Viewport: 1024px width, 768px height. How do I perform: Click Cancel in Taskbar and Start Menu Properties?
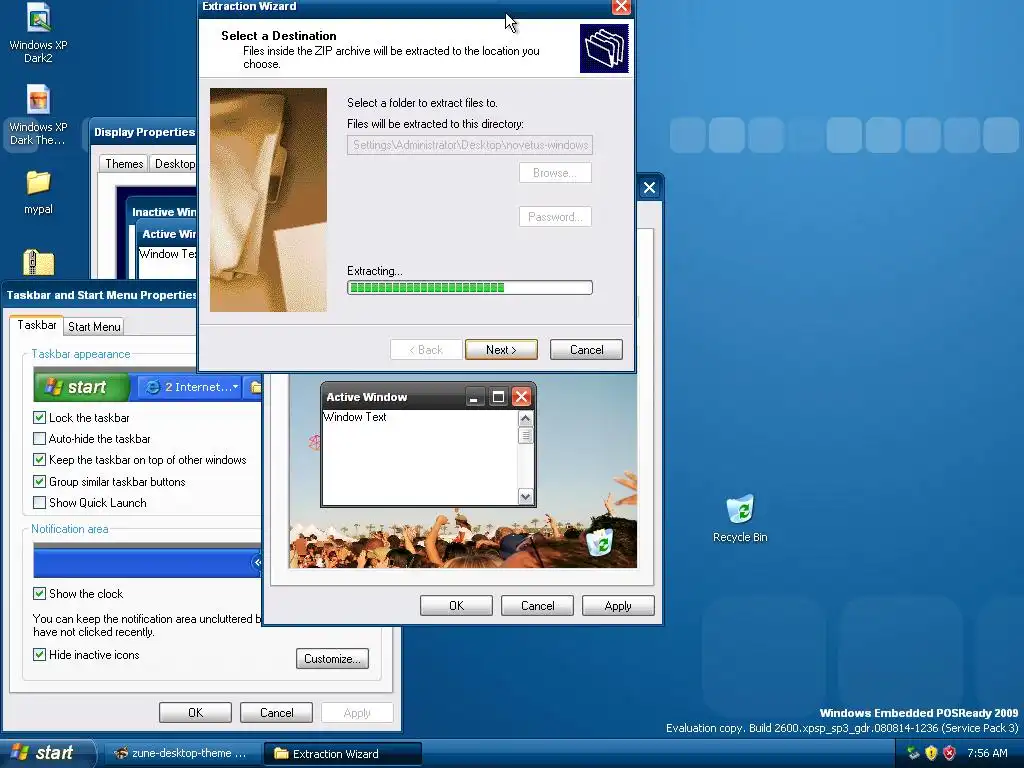pyautogui.click(x=276, y=712)
